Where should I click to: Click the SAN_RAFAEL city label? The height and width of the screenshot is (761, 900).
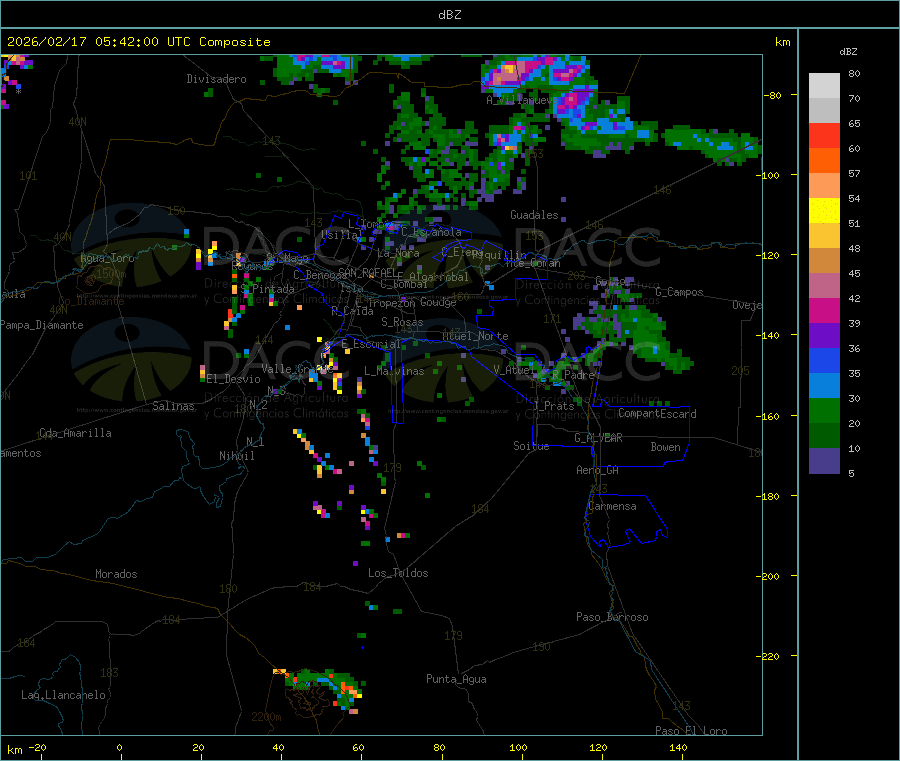tap(367, 273)
